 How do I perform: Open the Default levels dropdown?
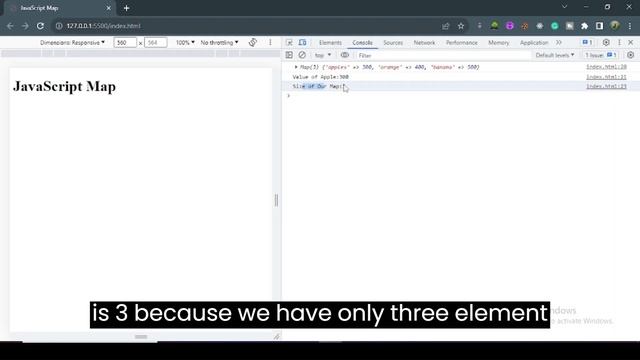(554, 55)
